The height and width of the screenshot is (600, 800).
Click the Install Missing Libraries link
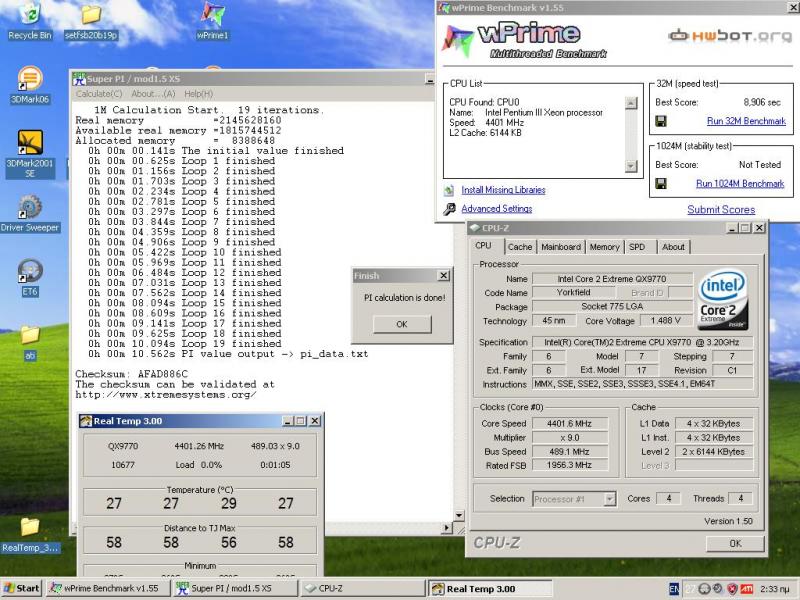click(503, 190)
